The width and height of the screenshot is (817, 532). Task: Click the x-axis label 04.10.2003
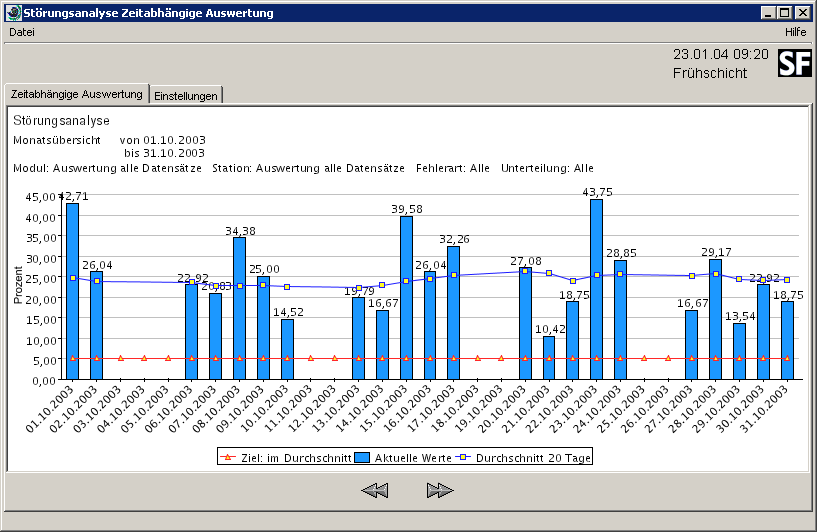[121, 409]
